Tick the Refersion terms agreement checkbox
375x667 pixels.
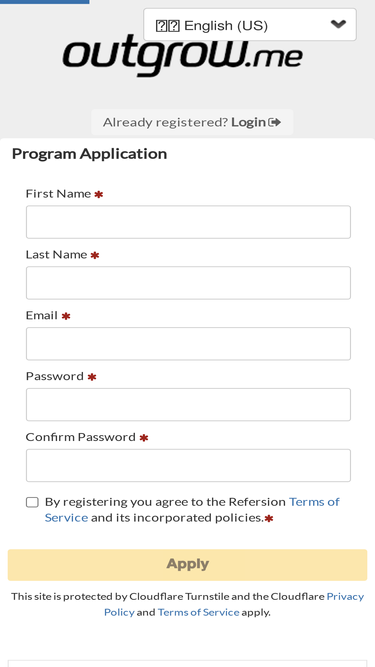(x=32, y=502)
